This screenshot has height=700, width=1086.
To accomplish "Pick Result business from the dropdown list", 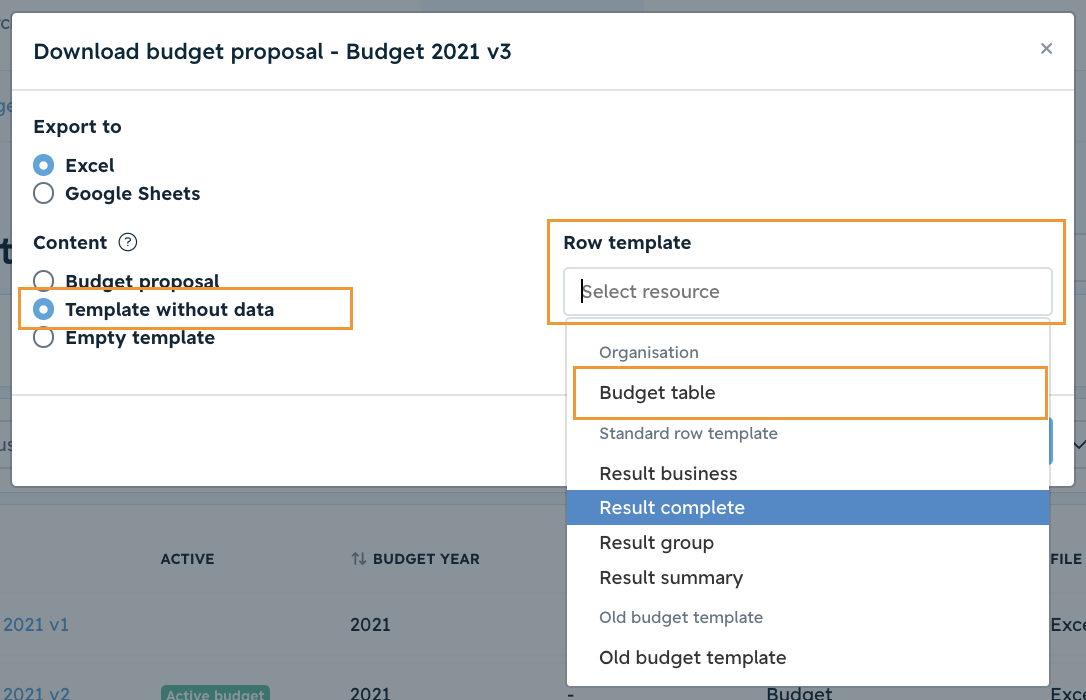I will pos(808,474).
